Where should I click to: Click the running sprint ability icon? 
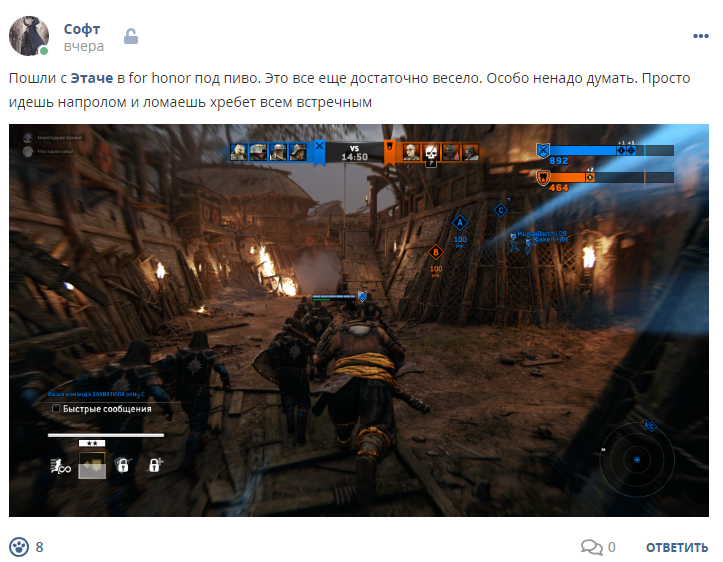61,466
